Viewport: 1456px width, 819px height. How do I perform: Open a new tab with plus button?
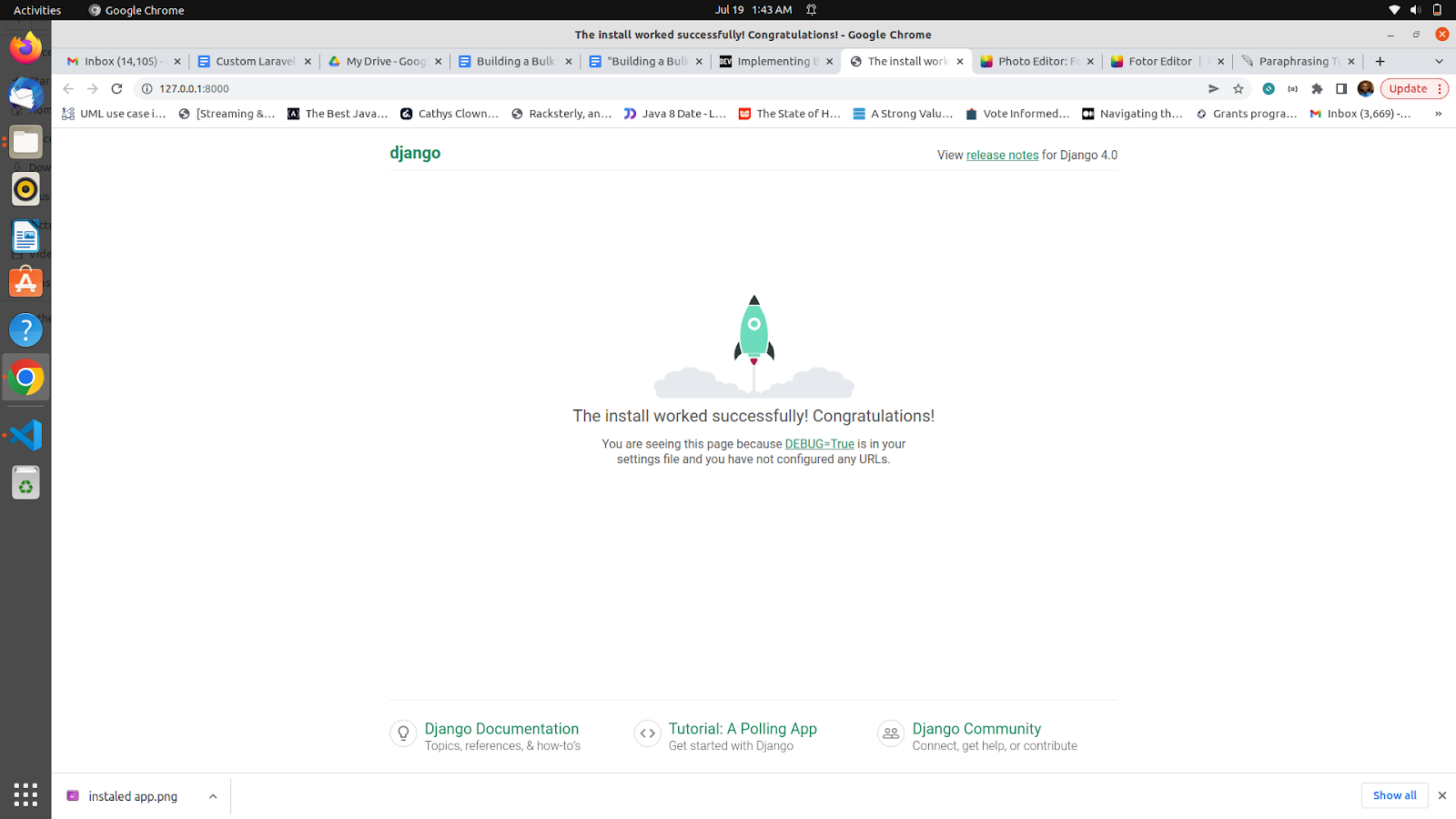tap(1380, 61)
